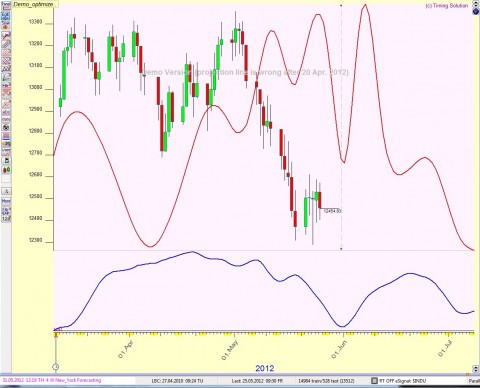The image size is (480, 388).
Task: Click the Move tool button
Action: tap(6, 201)
